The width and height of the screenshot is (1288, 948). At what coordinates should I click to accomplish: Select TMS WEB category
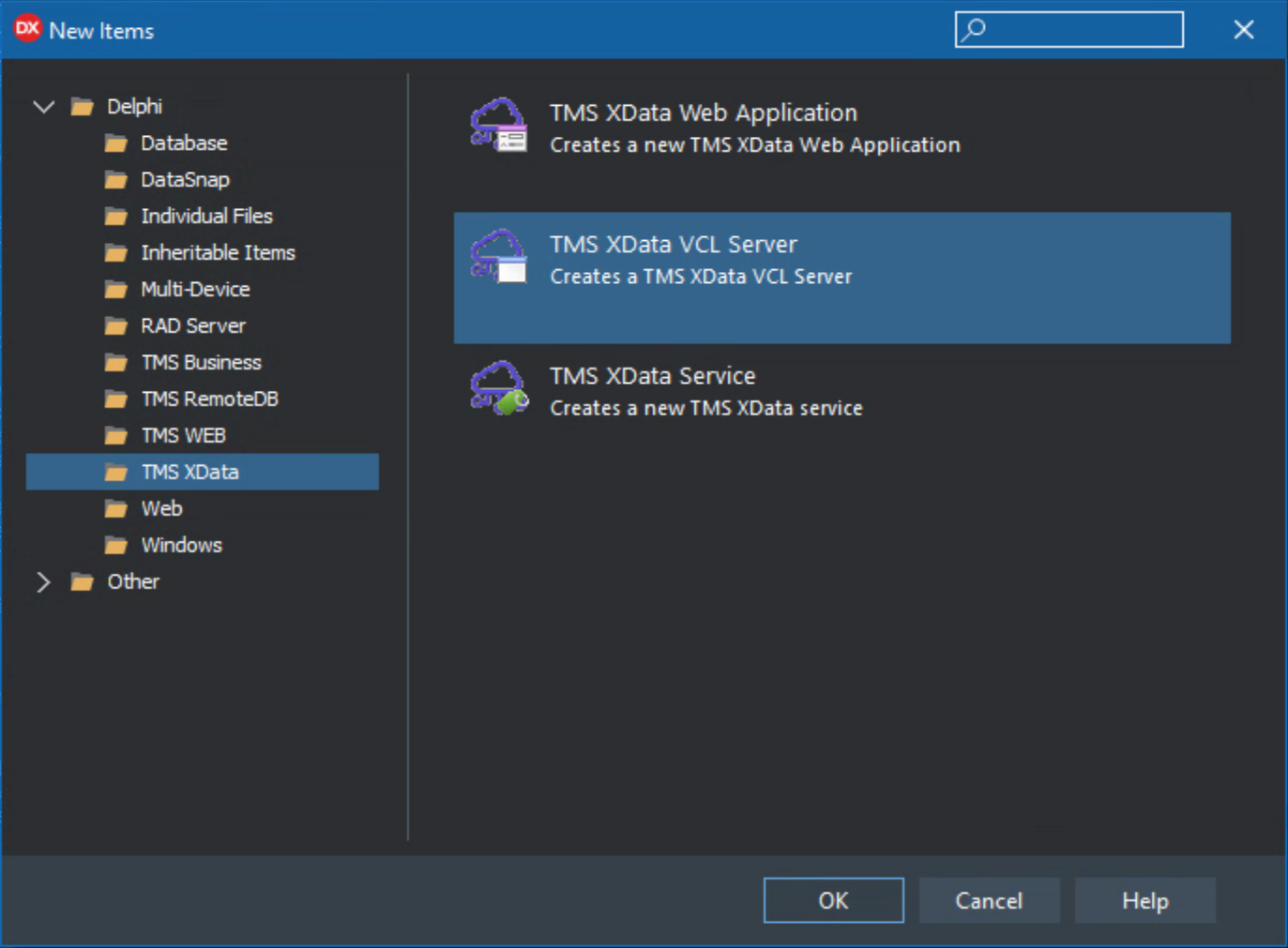pos(183,436)
